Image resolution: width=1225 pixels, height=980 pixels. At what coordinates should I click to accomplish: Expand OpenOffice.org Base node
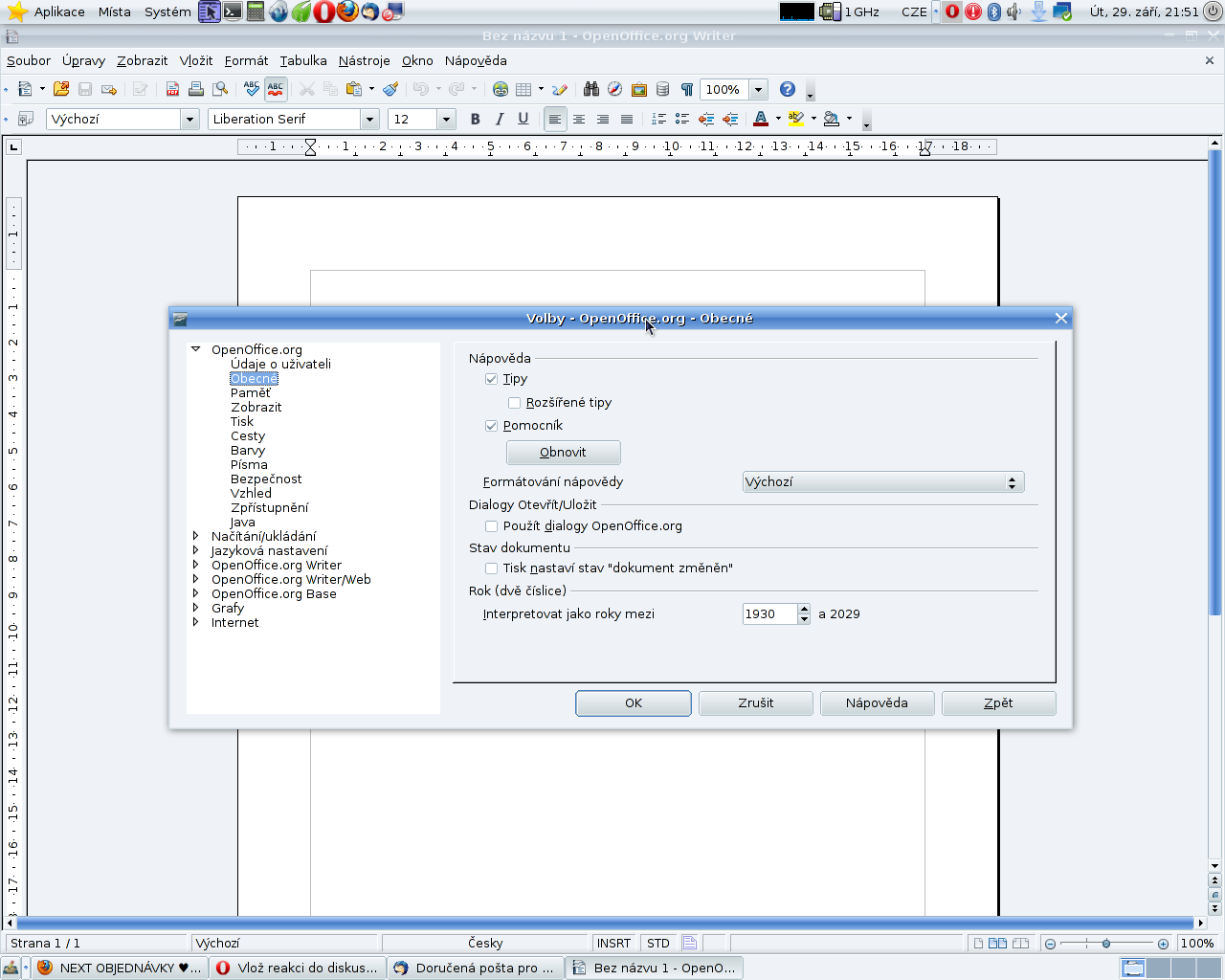196,593
